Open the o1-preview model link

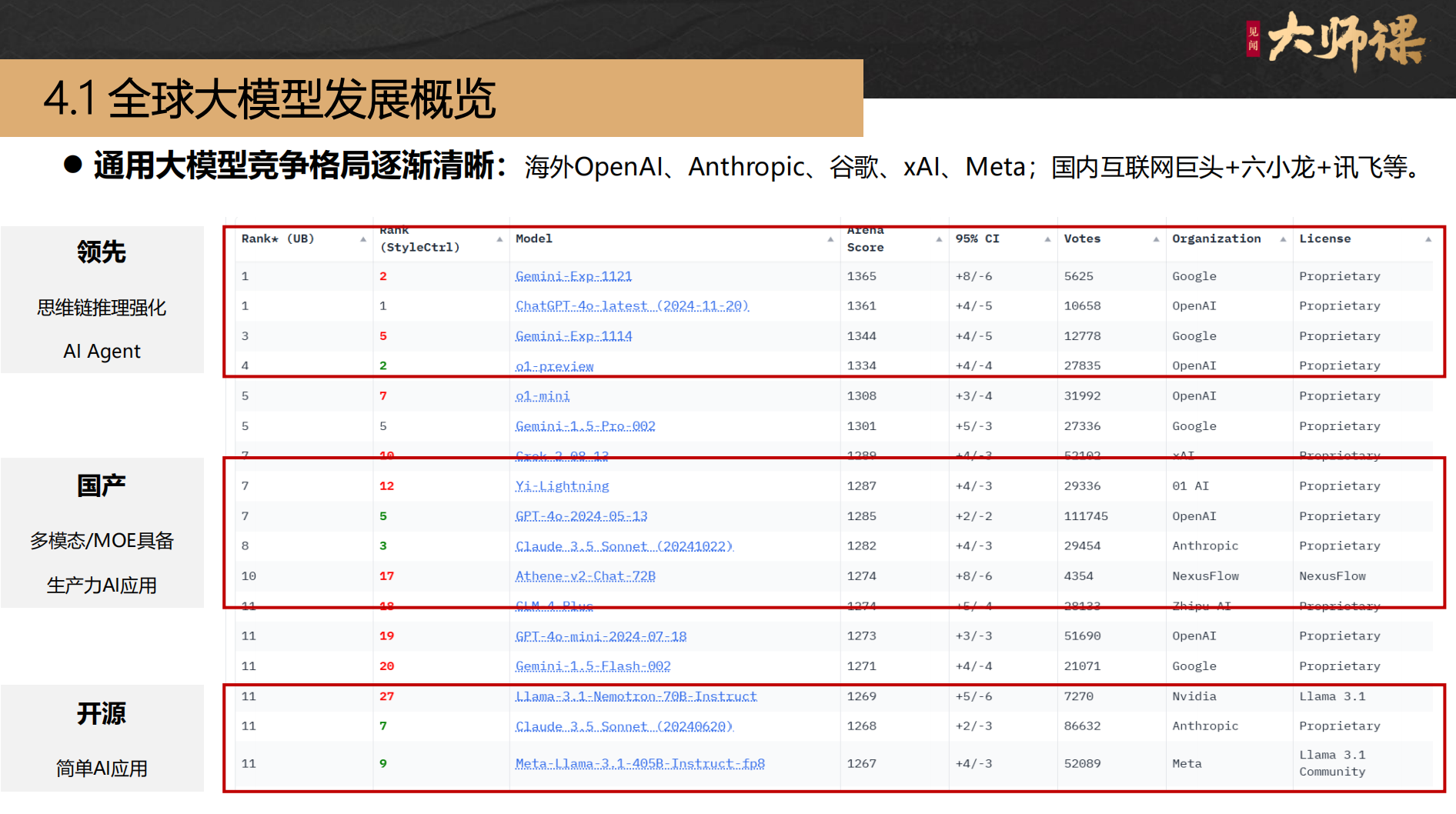(554, 366)
